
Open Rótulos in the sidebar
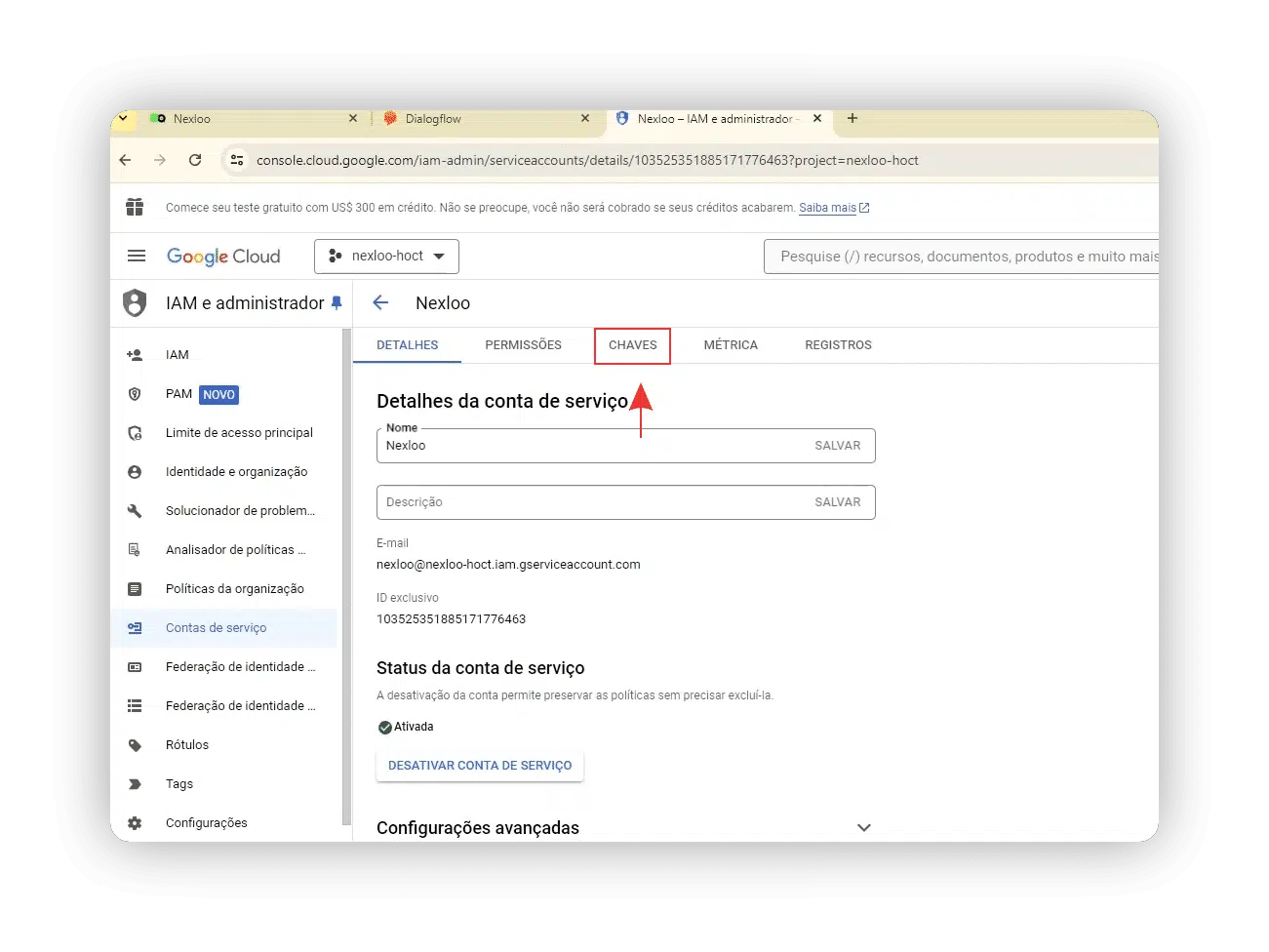[x=187, y=745]
